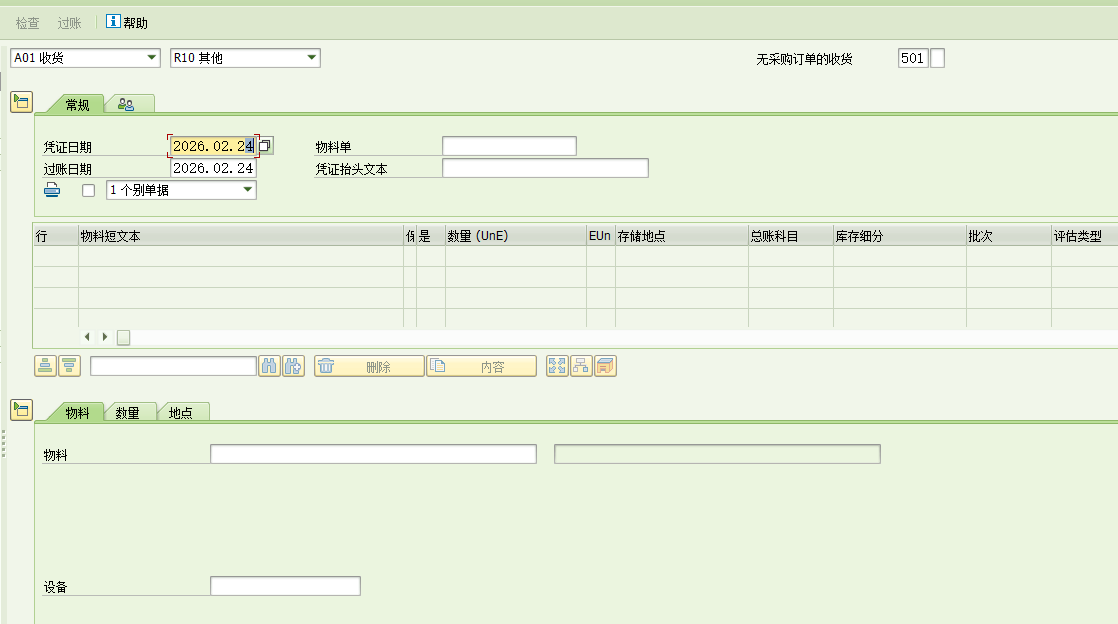This screenshot has width=1118, height=624.
Task: Switch to the 数量 tab
Action: pos(128,413)
